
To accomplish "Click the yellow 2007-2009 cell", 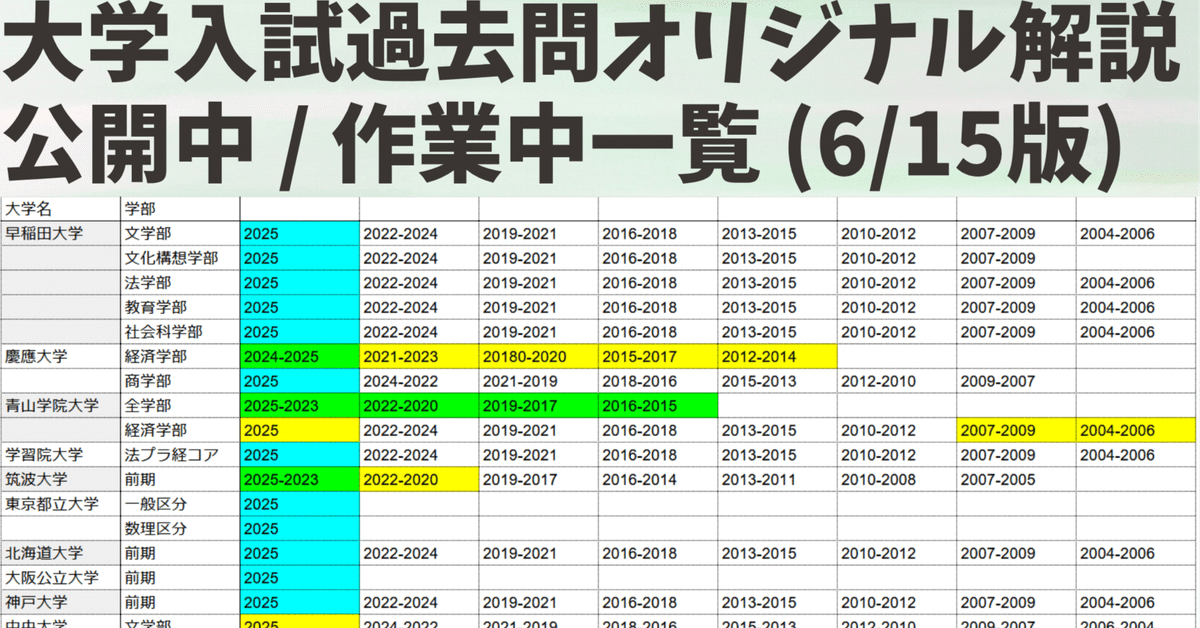I will 1016,430.
